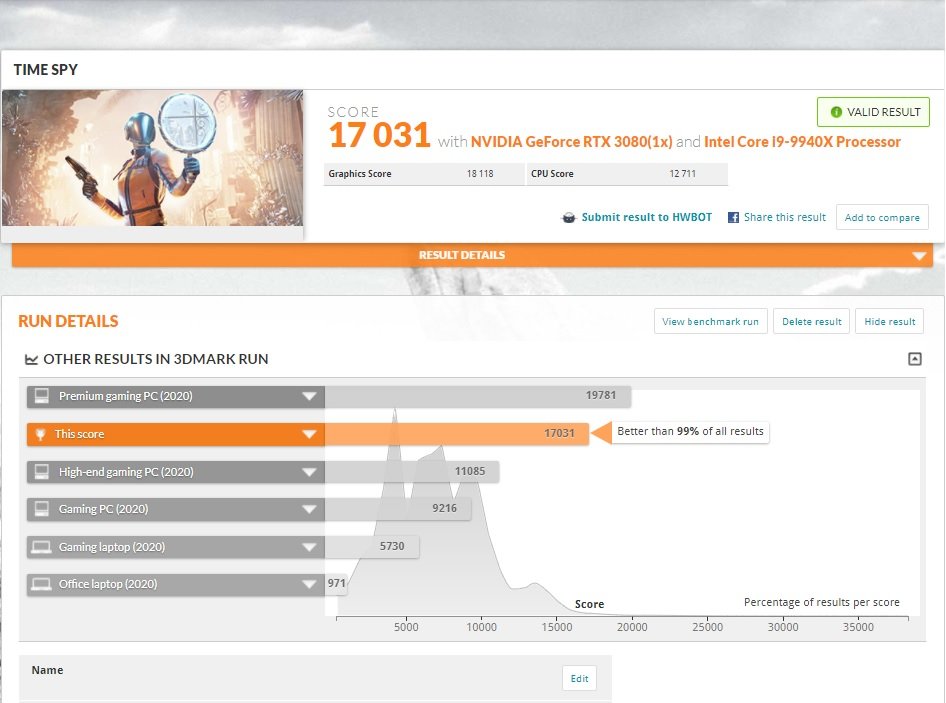Click the Edit button next to Name
The height and width of the screenshot is (703, 946).
579,678
